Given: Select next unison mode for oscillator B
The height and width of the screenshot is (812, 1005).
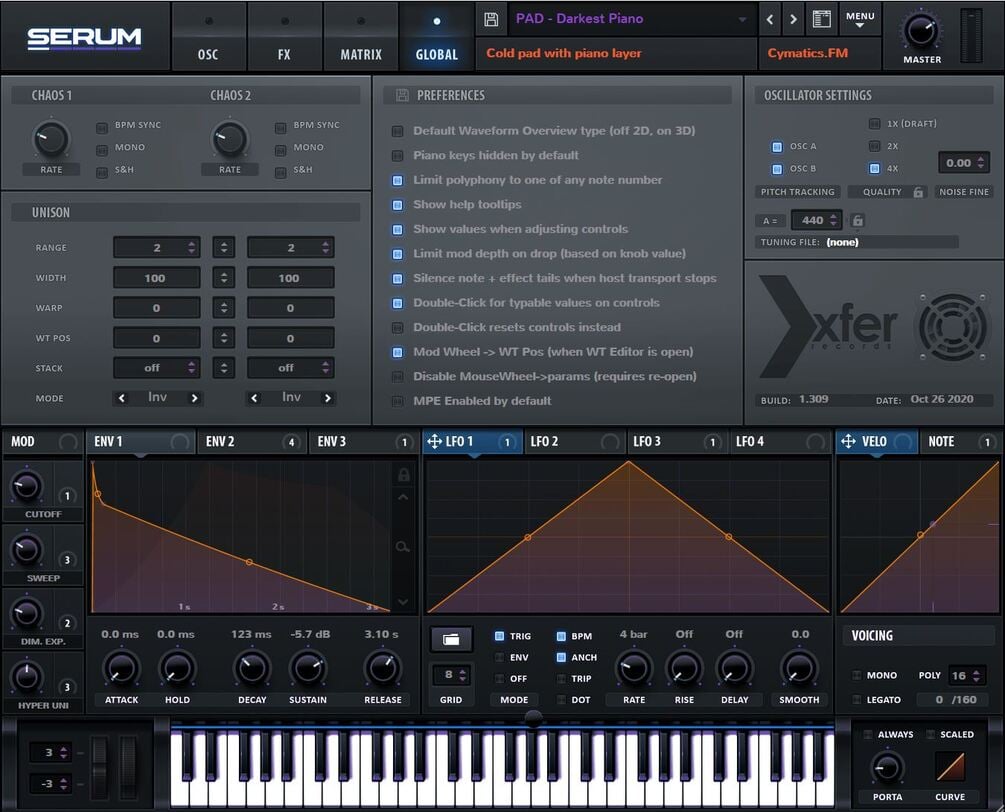Looking at the screenshot, I should coord(328,398).
